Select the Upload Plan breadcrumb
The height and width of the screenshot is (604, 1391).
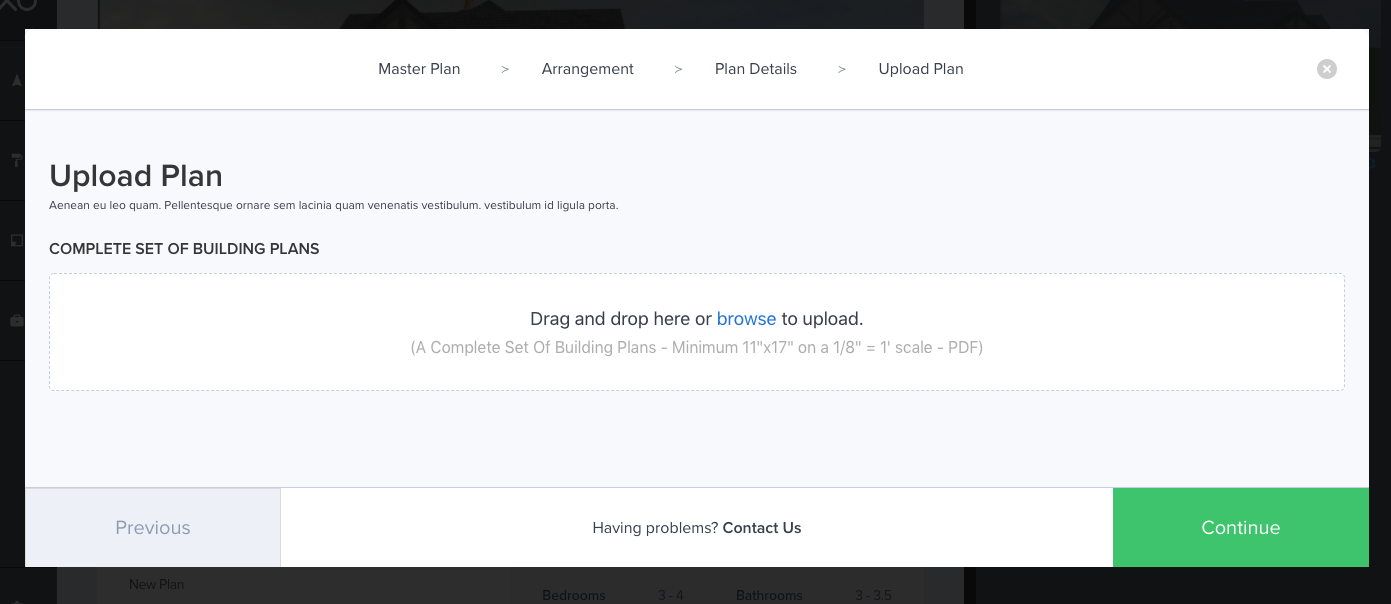(x=921, y=69)
